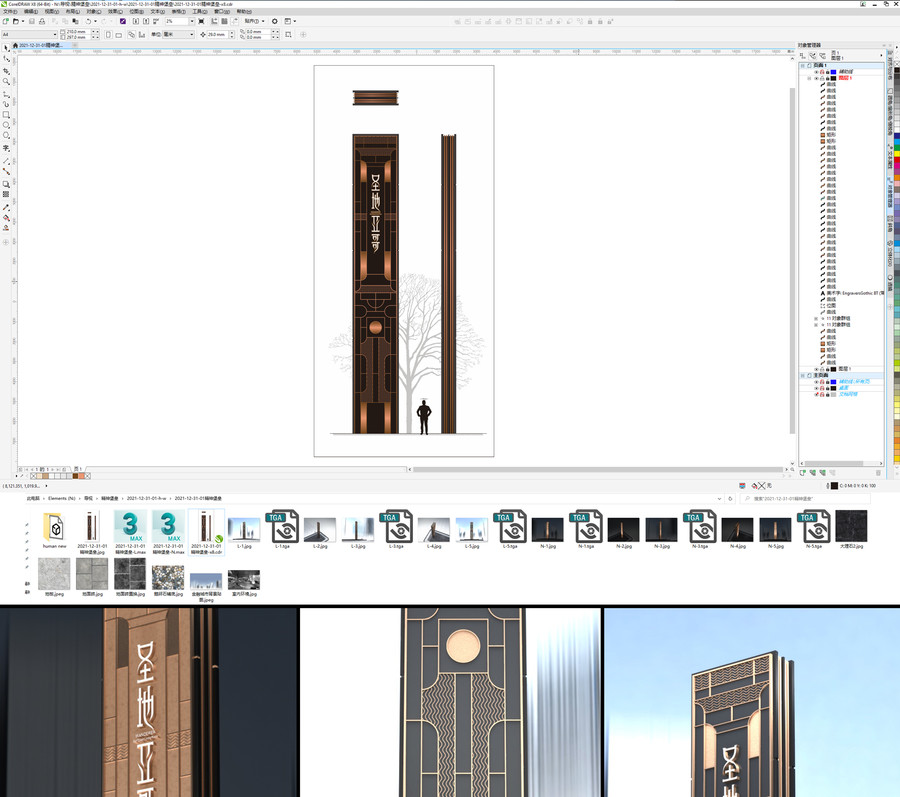Viewport: 900px width, 797px height.
Task: Click the purple search content icon
Action: tap(123, 21)
